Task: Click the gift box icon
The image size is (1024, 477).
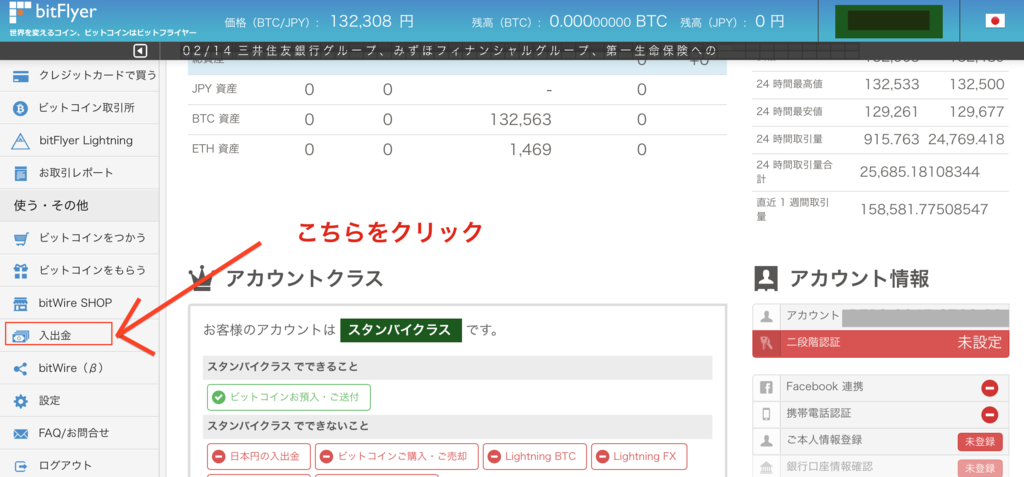Action: 21,271
